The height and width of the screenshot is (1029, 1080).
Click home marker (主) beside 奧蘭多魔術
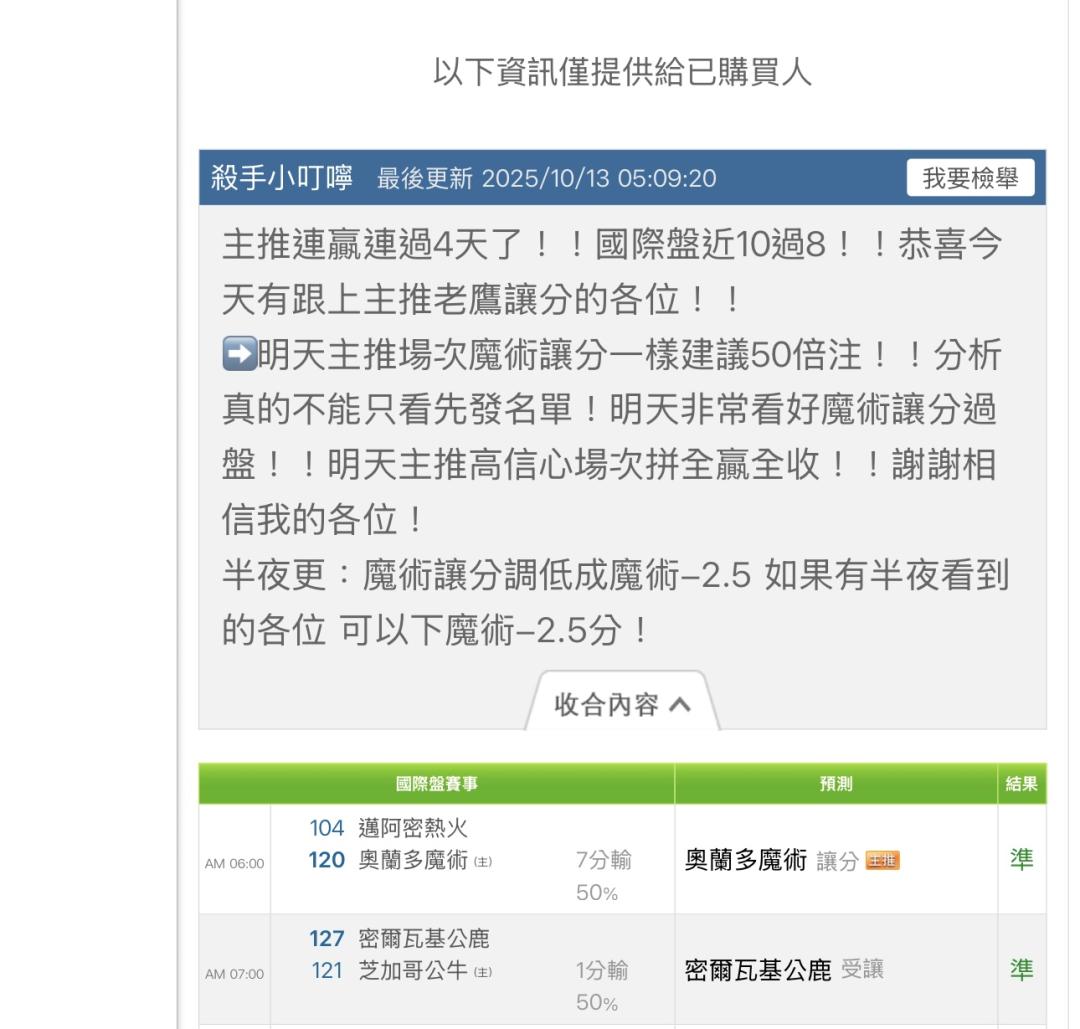pyautogui.click(x=483, y=862)
